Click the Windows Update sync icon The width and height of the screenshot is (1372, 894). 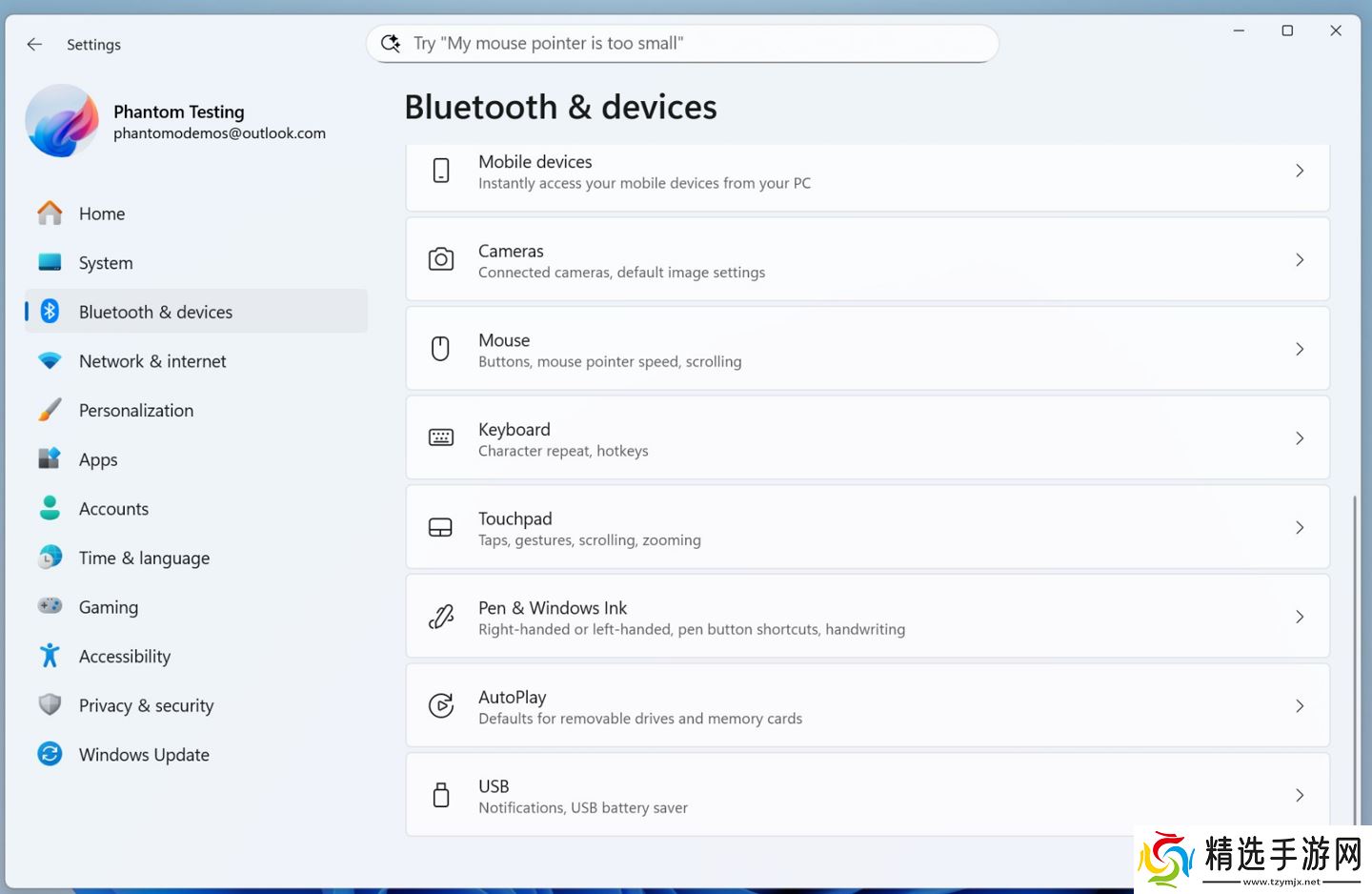[50, 754]
